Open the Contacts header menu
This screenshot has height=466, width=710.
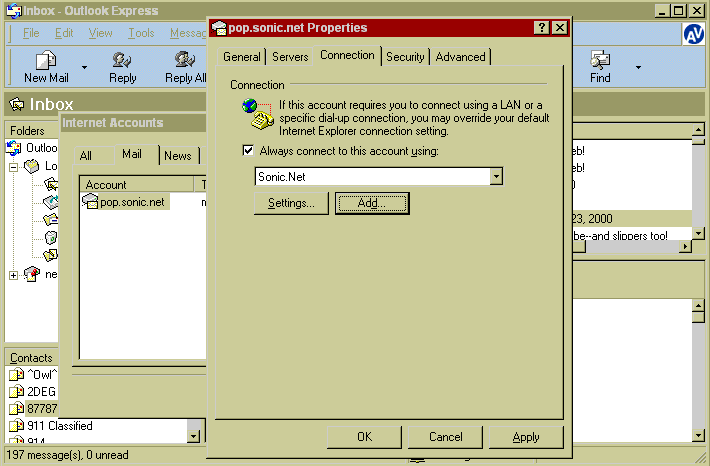(x=31, y=358)
